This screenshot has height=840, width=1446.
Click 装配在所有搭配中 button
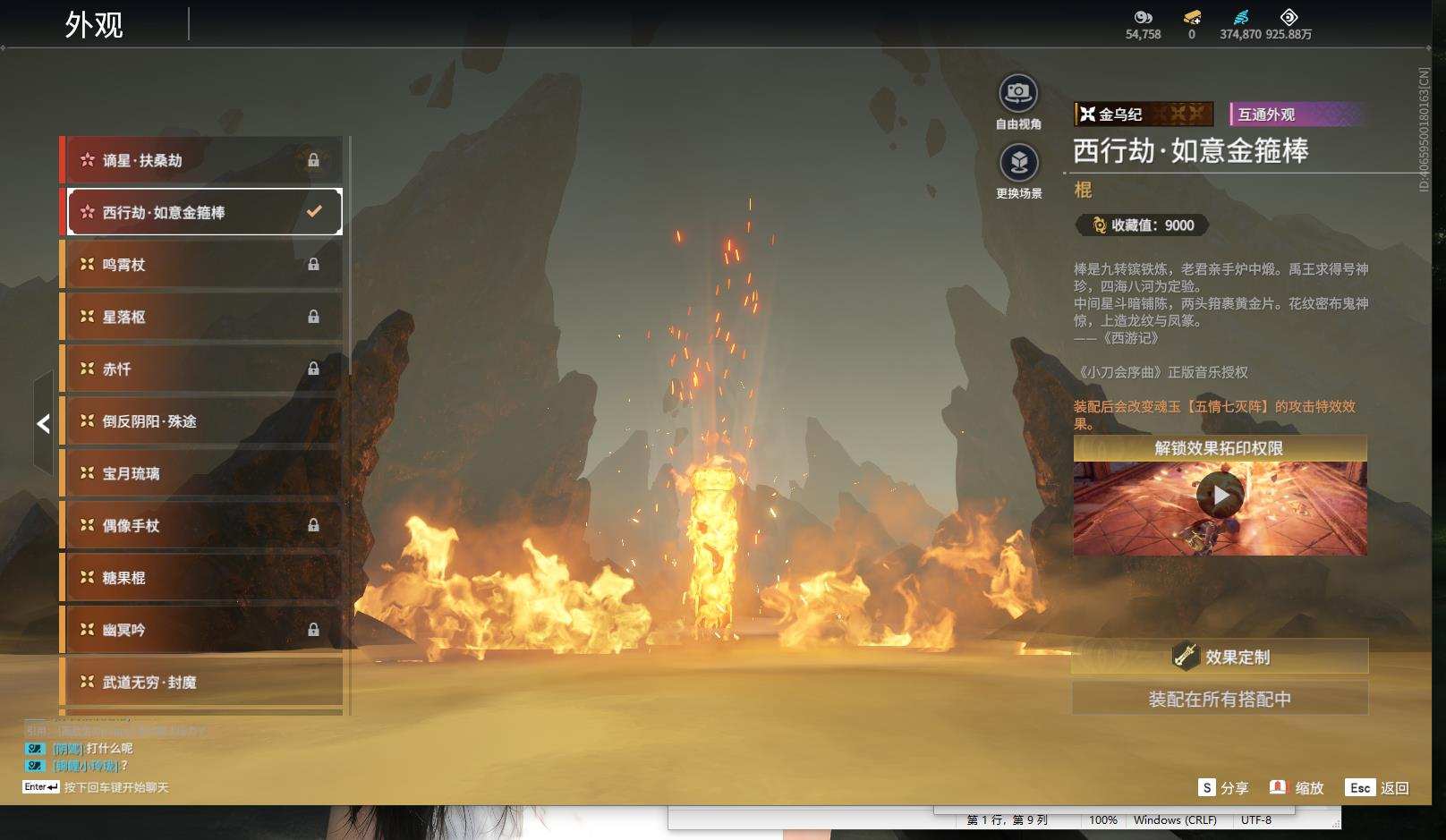pos(1221,699)
